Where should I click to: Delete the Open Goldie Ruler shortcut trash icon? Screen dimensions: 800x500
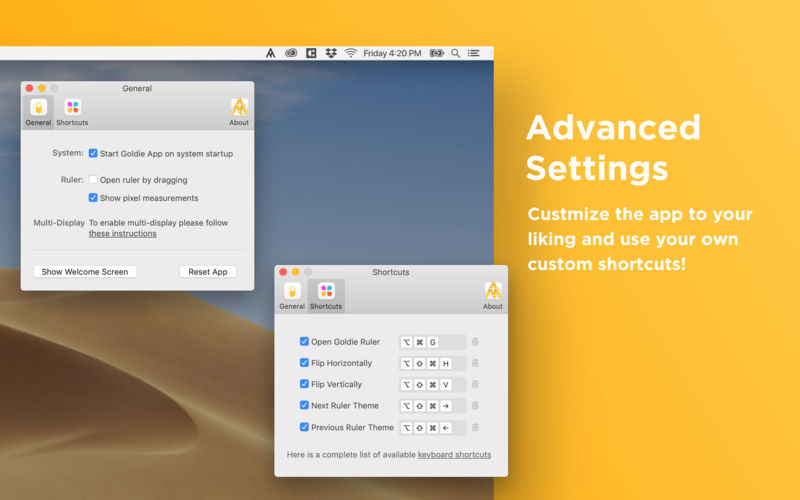click(x=475, y=342)
